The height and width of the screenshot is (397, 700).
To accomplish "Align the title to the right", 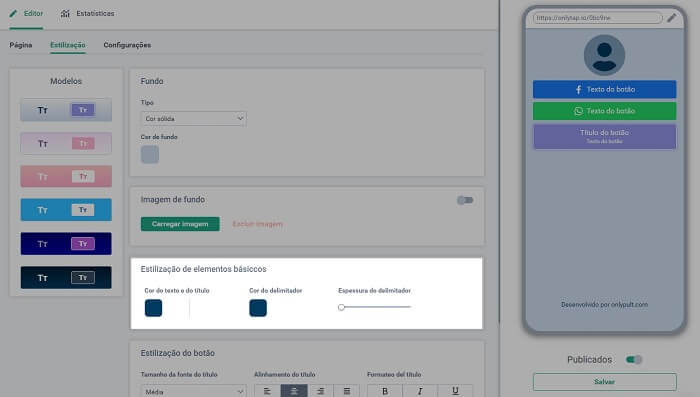I will point(321,391).
